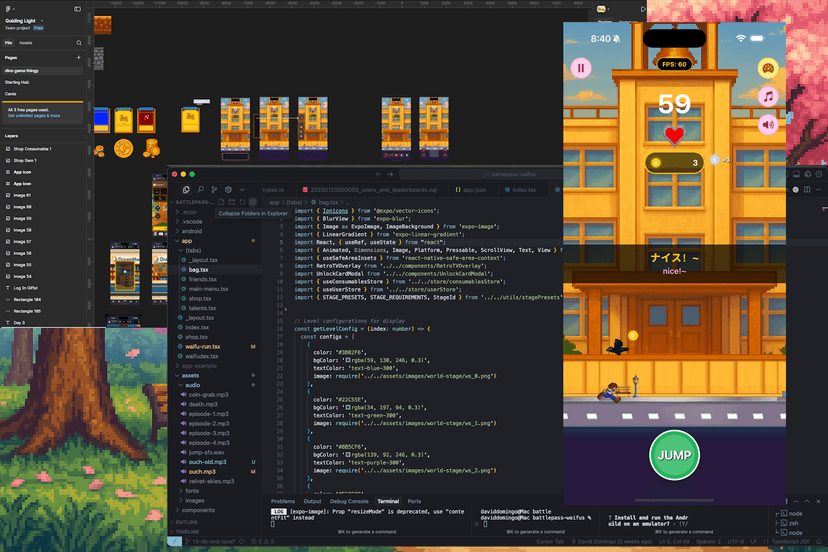Click Collapse Folders in Explorer icon

[x=253, y=202]
